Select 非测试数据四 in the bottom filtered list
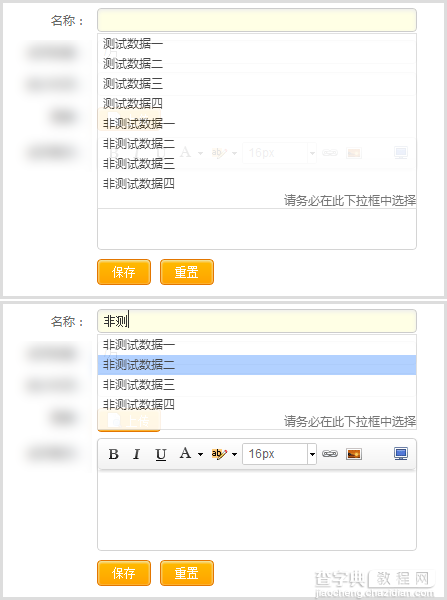447x600 pixels. tap(257, 404)
